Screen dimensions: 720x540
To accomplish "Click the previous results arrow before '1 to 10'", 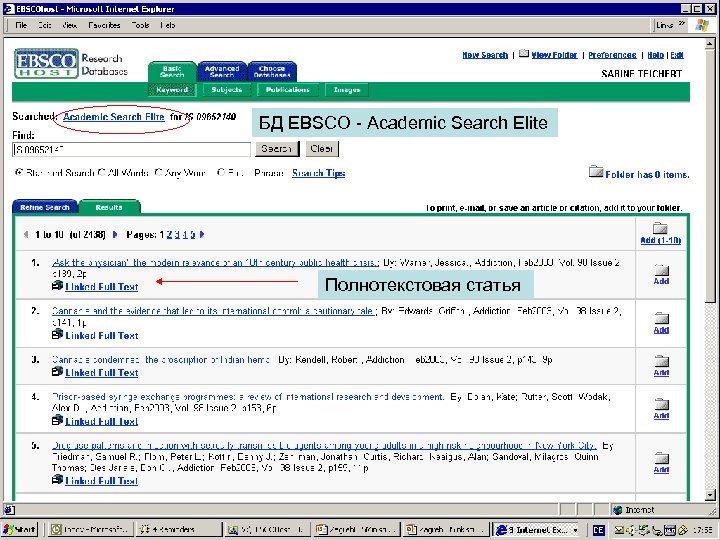I will [26, 235].
